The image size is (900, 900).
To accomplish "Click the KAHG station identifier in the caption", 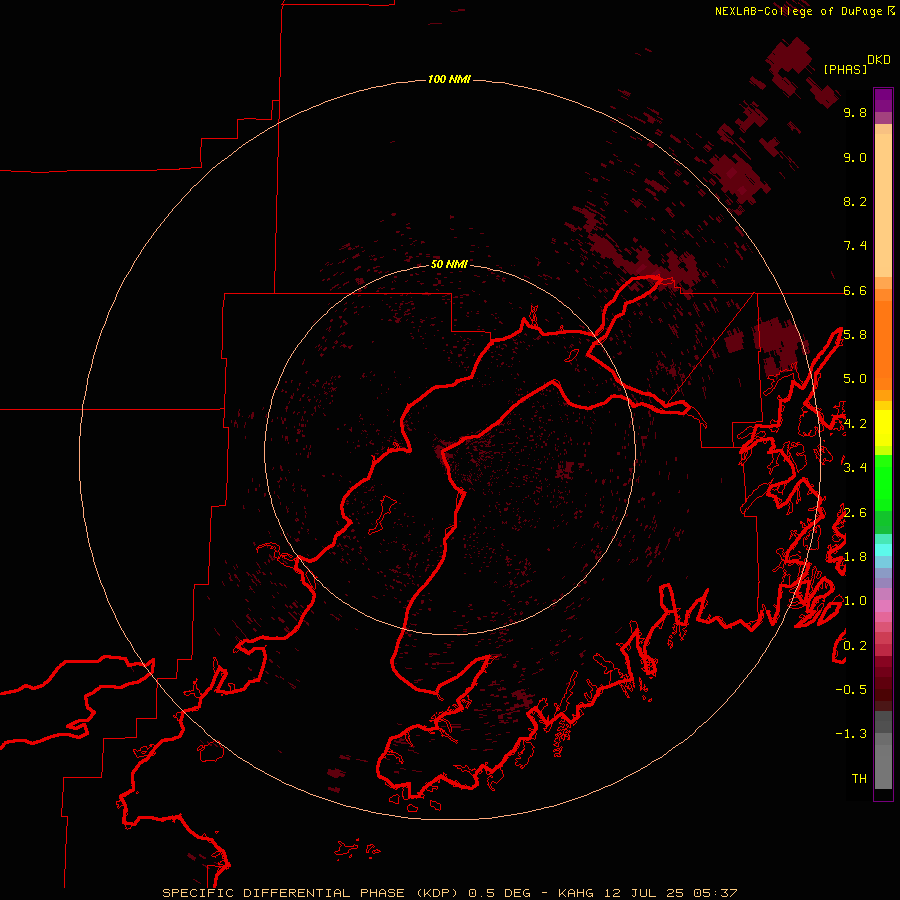I will pyautogui.click(x=577, y=893).
